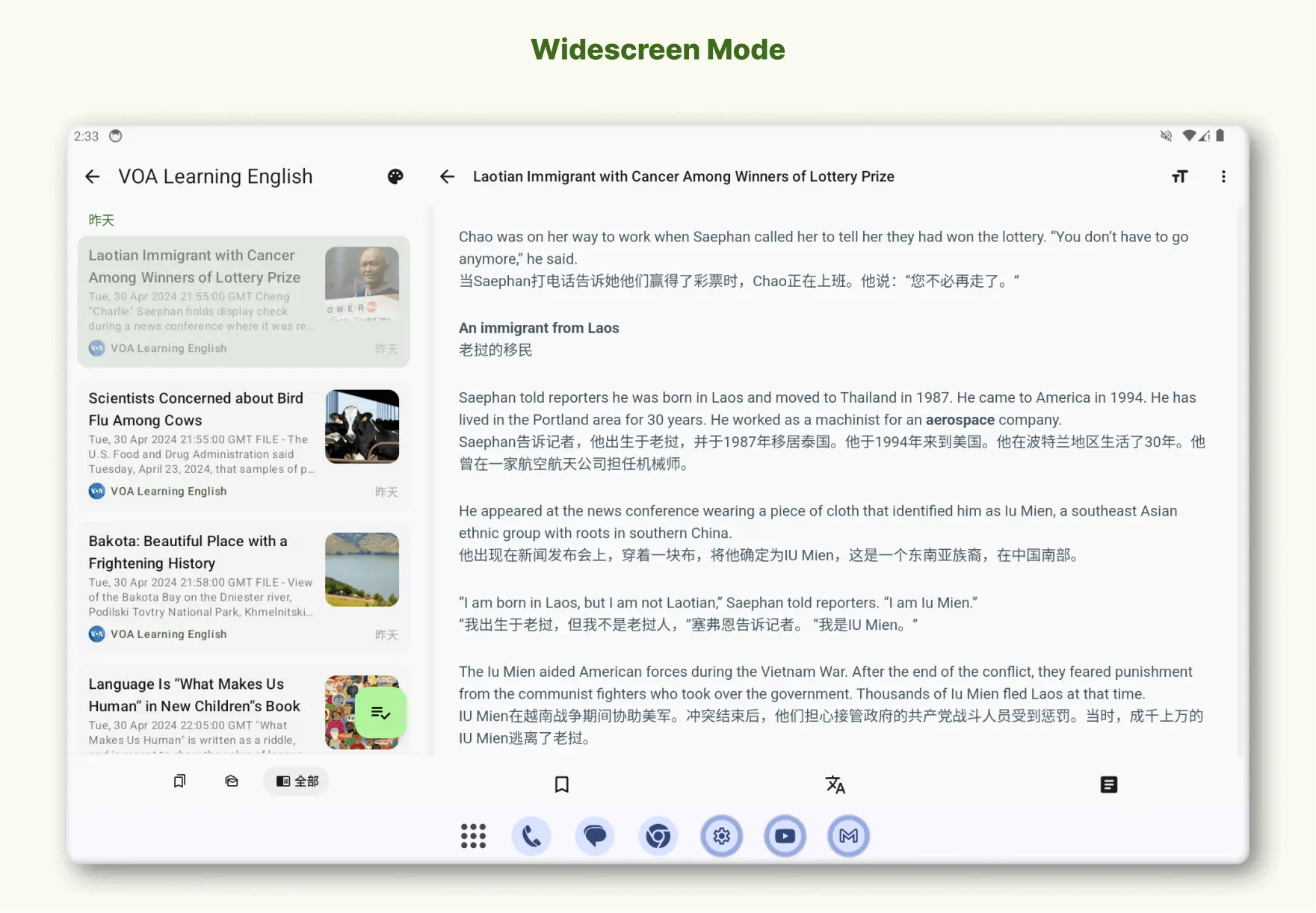Open the VOA Learning English source avatar
Image resolution: width=1316 pixels, height=913 pixels.
click(96, 348)
